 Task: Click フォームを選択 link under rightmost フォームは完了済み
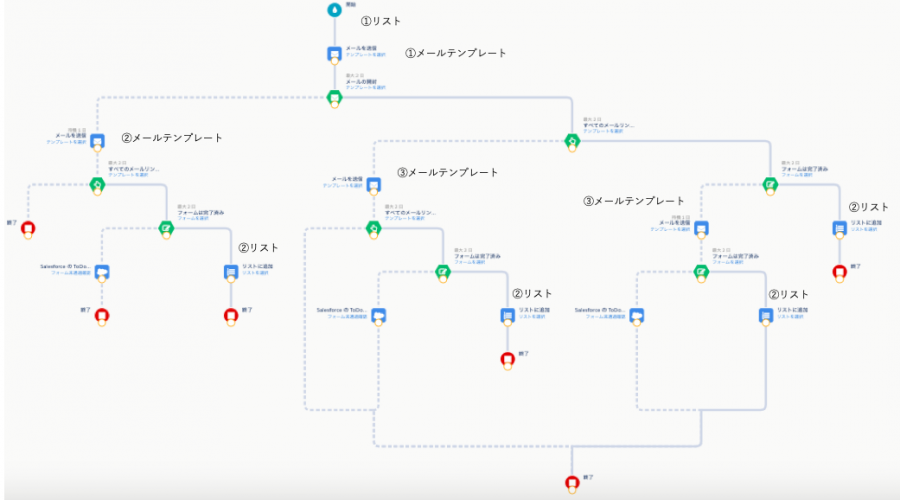[797, 175]
